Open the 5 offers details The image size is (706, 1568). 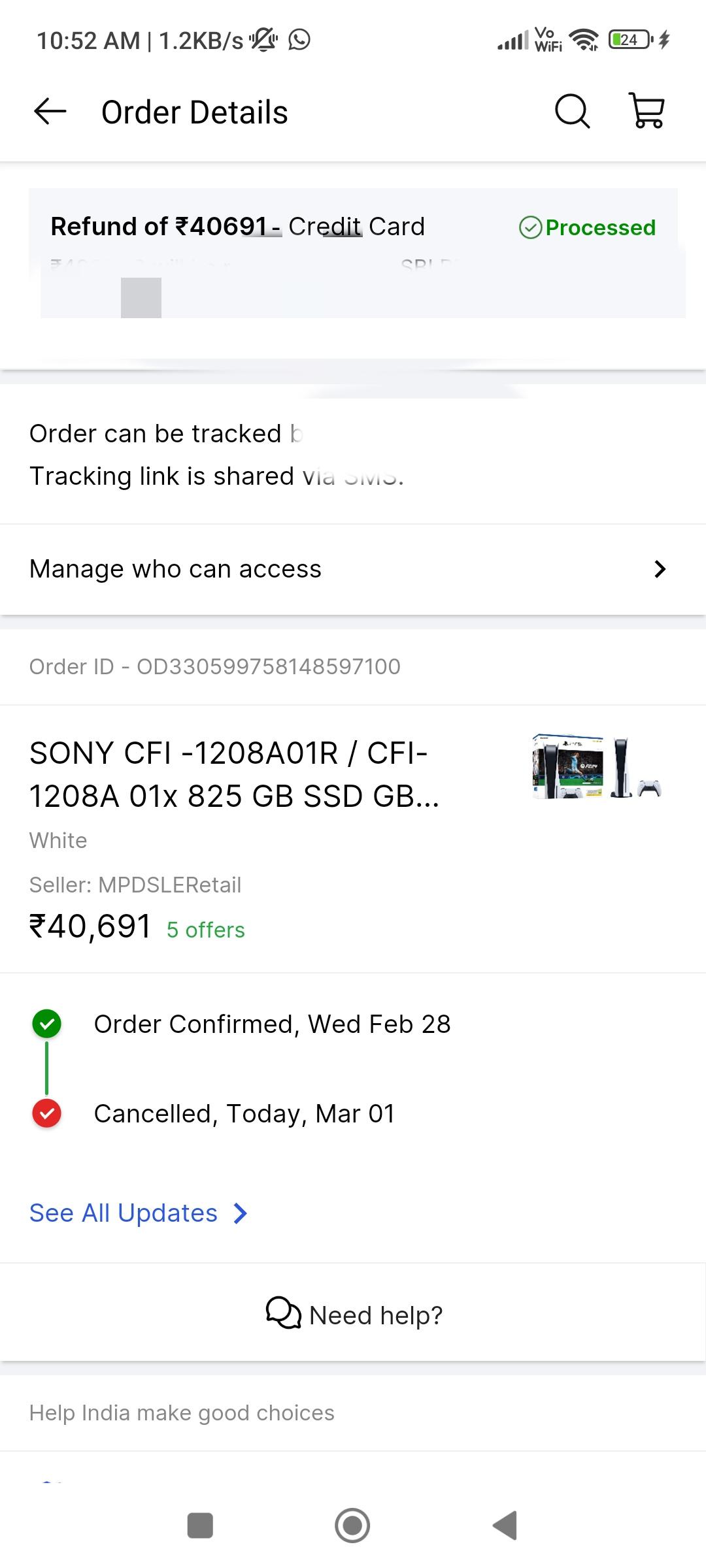click(205, 929)
